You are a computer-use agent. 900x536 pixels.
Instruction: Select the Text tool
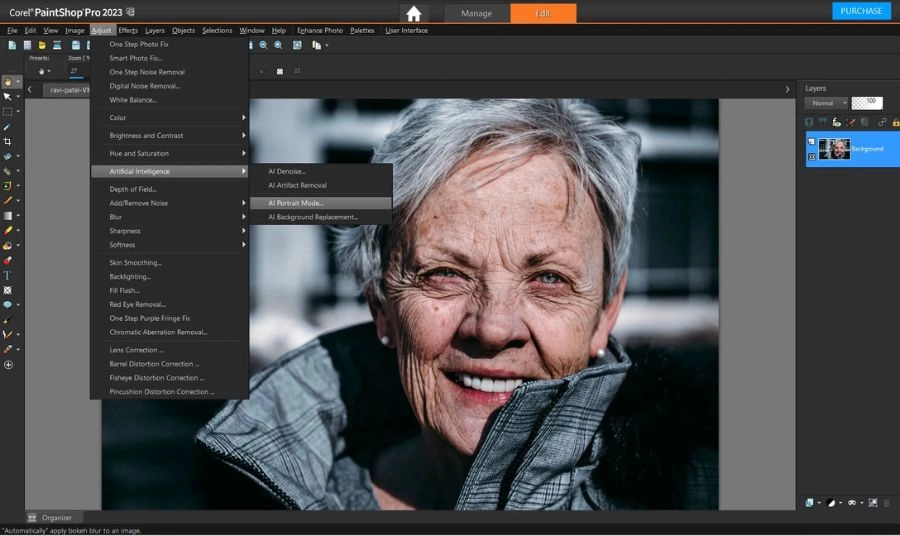point(7,275)
